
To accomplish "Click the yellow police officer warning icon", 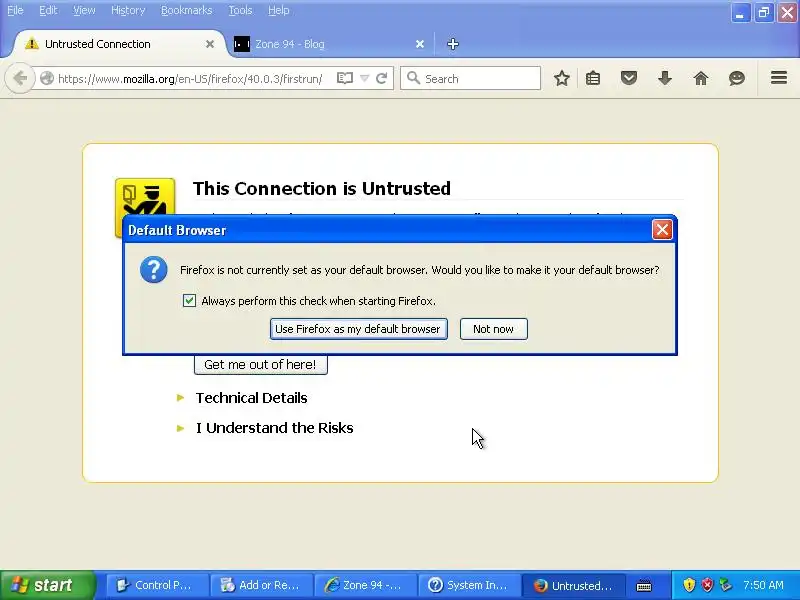I will click(x=145, y=197).
